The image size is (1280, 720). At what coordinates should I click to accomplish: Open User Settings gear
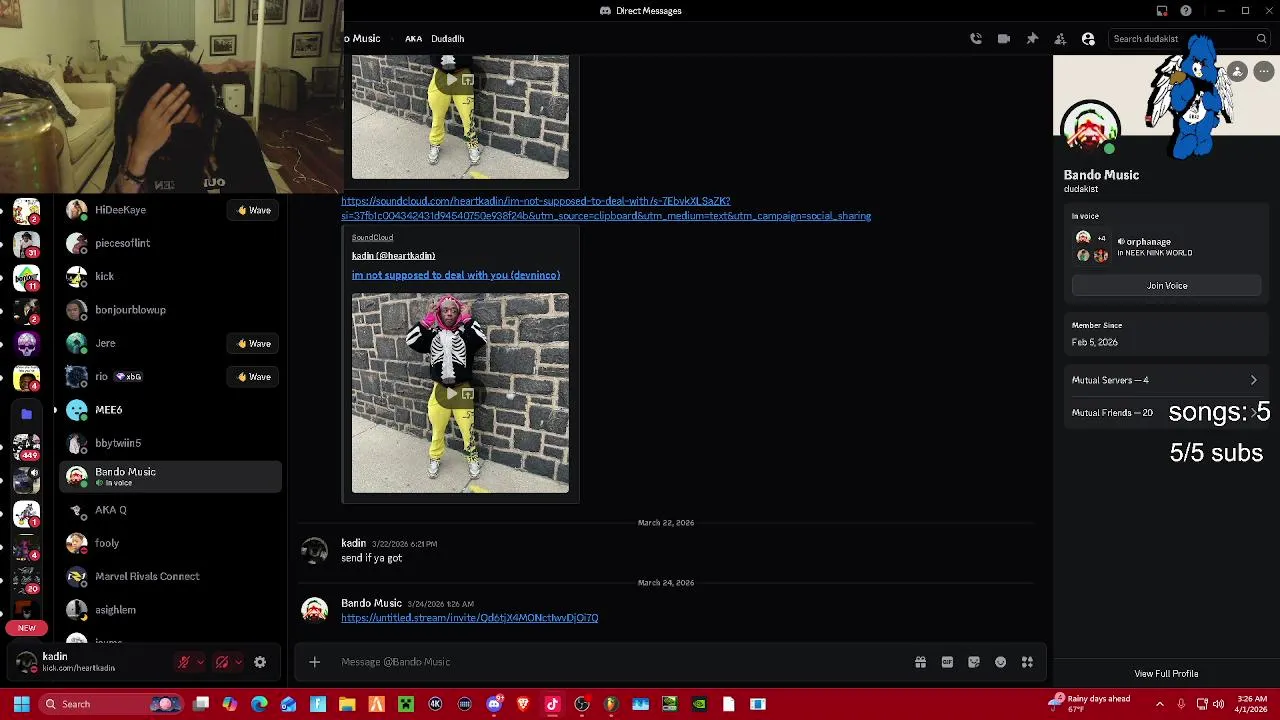(260, 662)
